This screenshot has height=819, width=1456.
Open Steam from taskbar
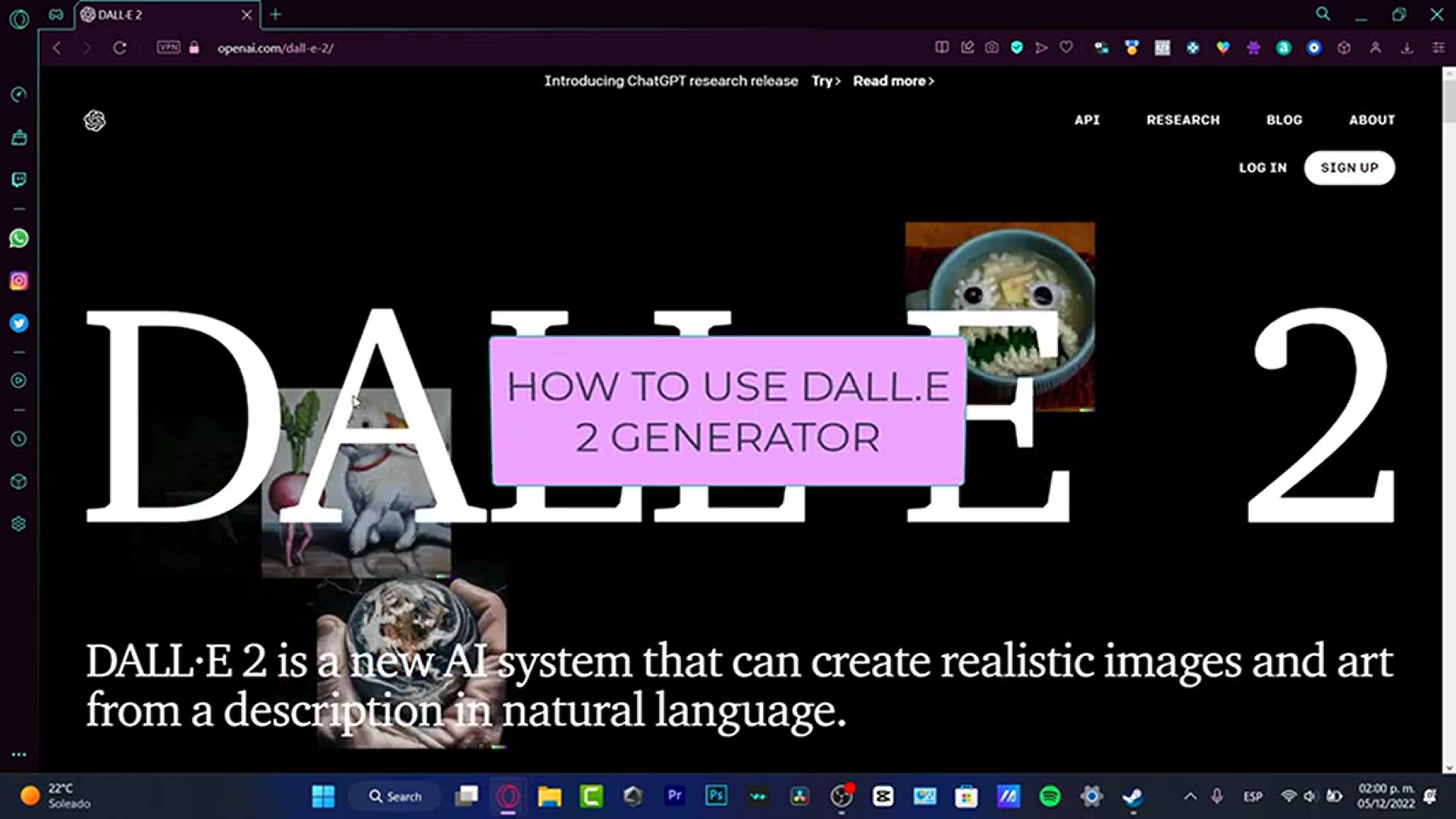1133,796
